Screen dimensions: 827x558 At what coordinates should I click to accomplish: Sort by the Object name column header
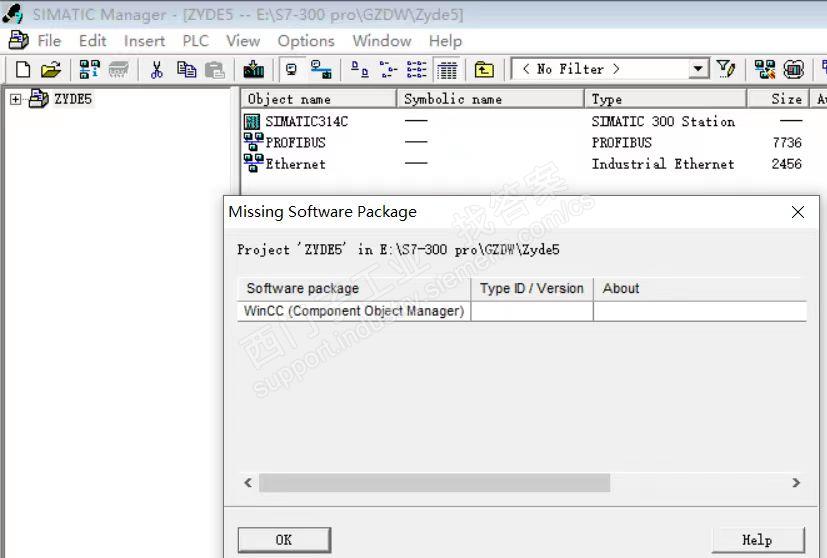click(x=319, y=99)
